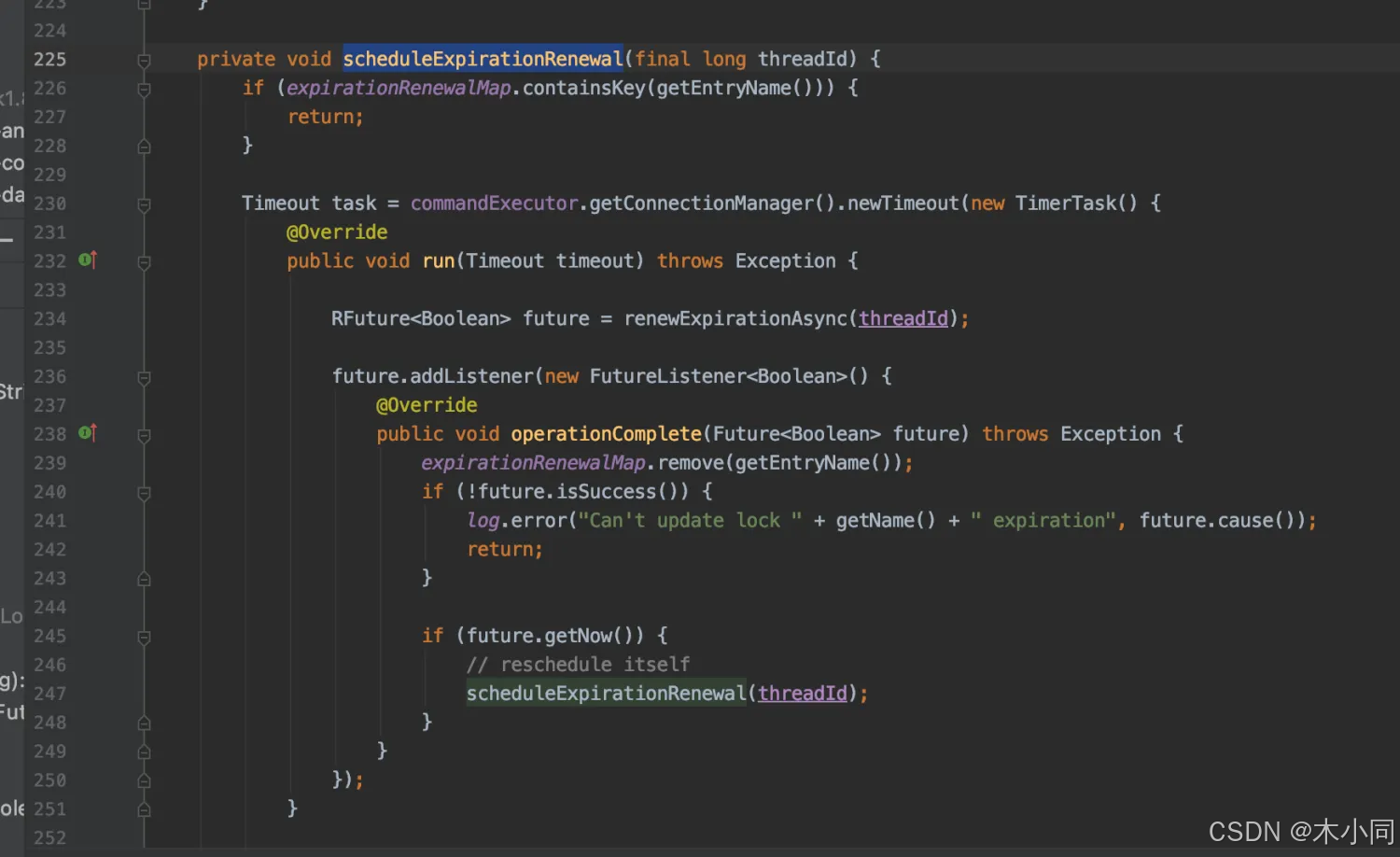The image size is (1400, 857).
Task: Click line number 225 in the gutter
Action: [x=49, y=59]
